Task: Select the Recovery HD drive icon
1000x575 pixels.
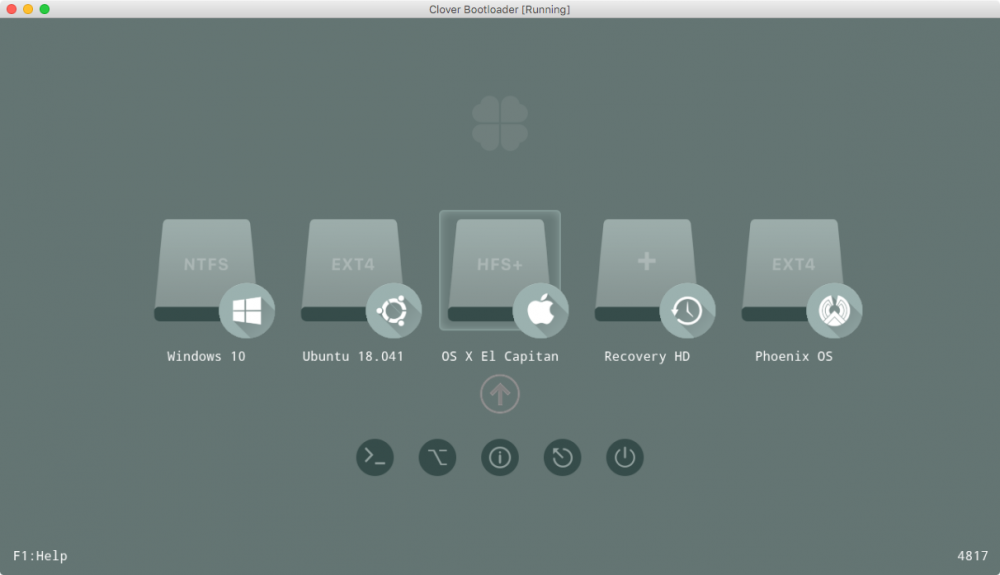Action: [x=654, y=279]
